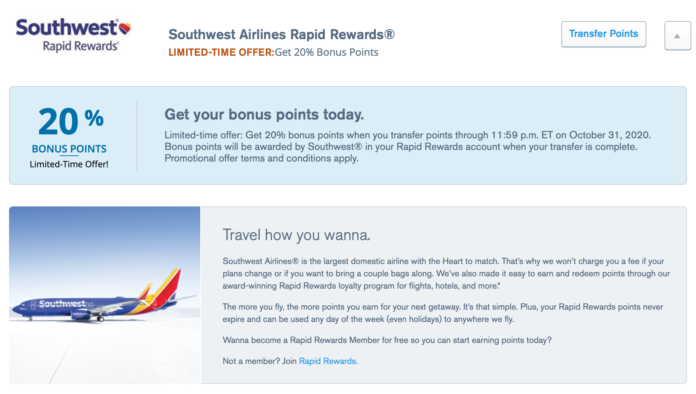
Task: Click the 'Get your bonus points today.' heading
Action: tap(264, 114)
